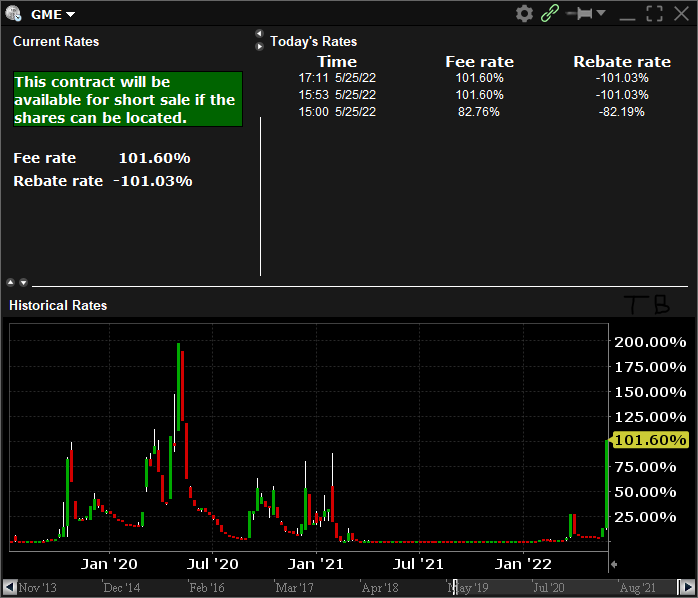Click the left handle of timeline range slider
698x598 pixels.
(x=455, y=587)
